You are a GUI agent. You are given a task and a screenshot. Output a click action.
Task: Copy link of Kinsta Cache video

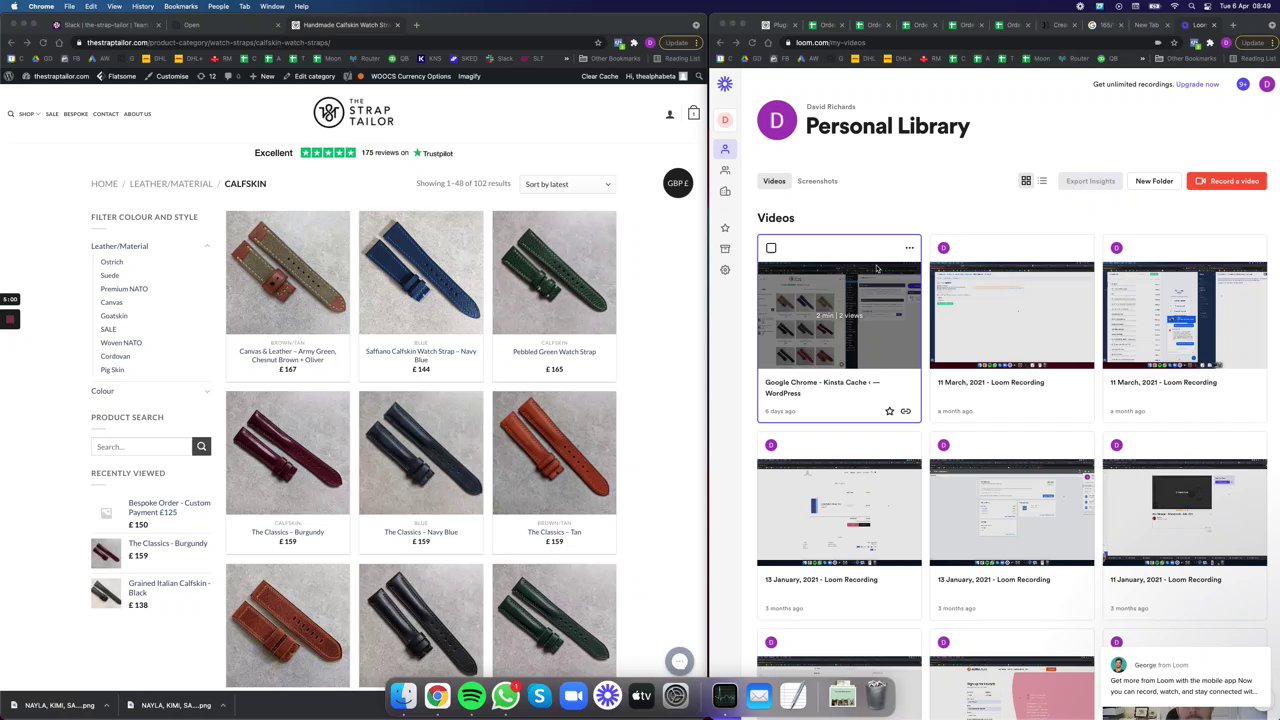click(x=906, y=411)
